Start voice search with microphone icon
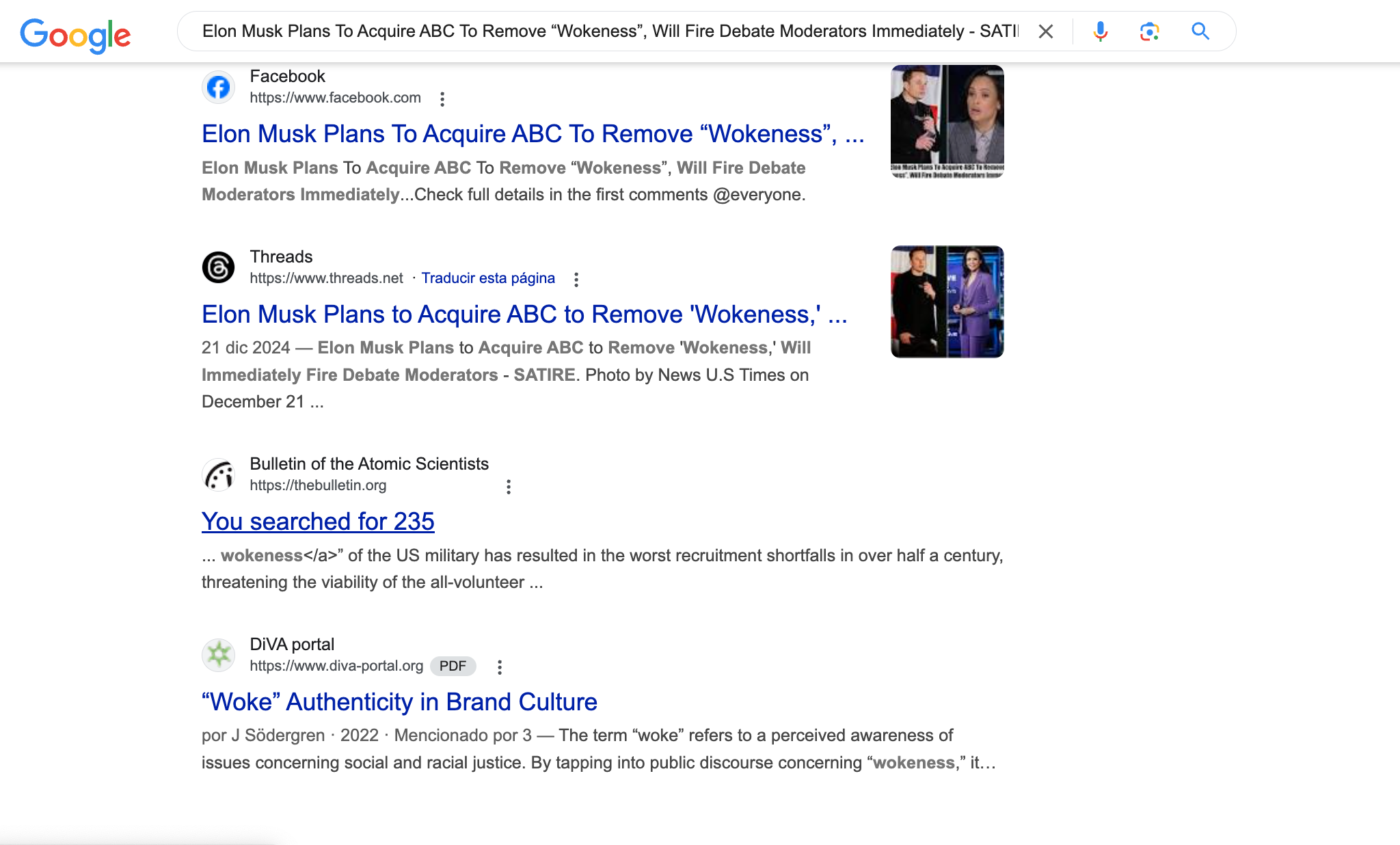The width and height of the screenshot is (1400, 845). [x=1100, y=31]
